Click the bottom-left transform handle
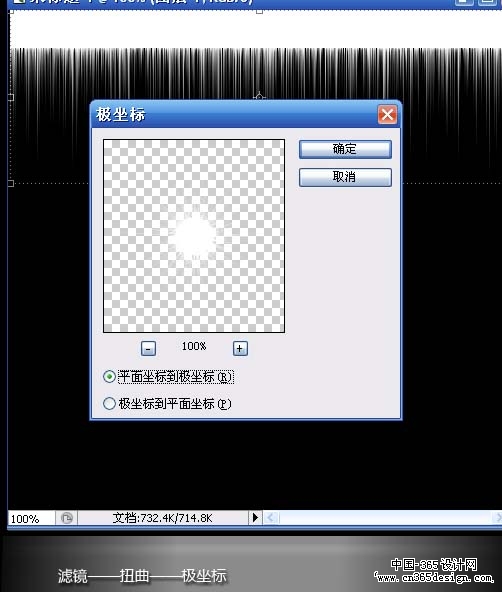This screenshot has height=592, width=502. coord(11,183)
